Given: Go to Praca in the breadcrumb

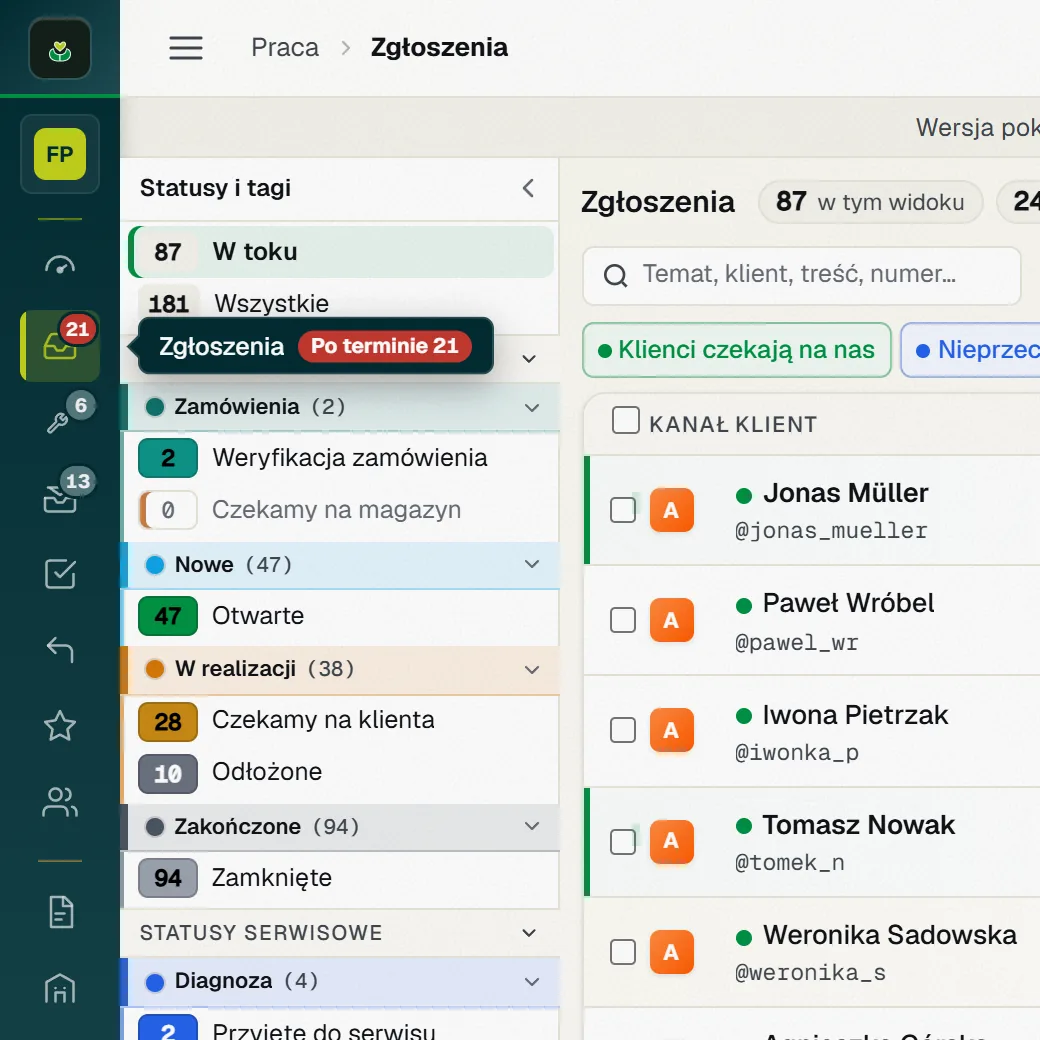Looking at the screenshot, I should pos(285,48).
